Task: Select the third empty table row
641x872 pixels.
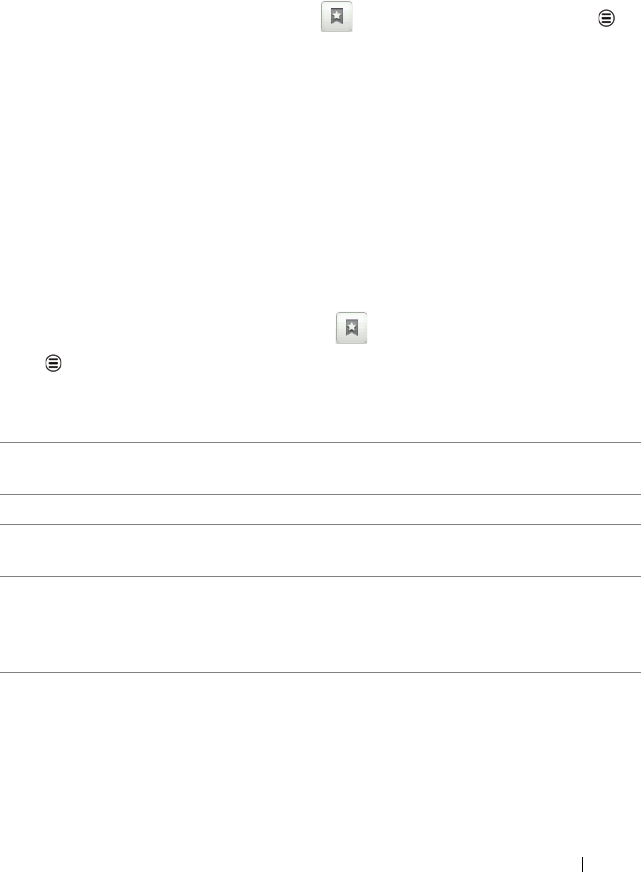Action: click(320, 551)
